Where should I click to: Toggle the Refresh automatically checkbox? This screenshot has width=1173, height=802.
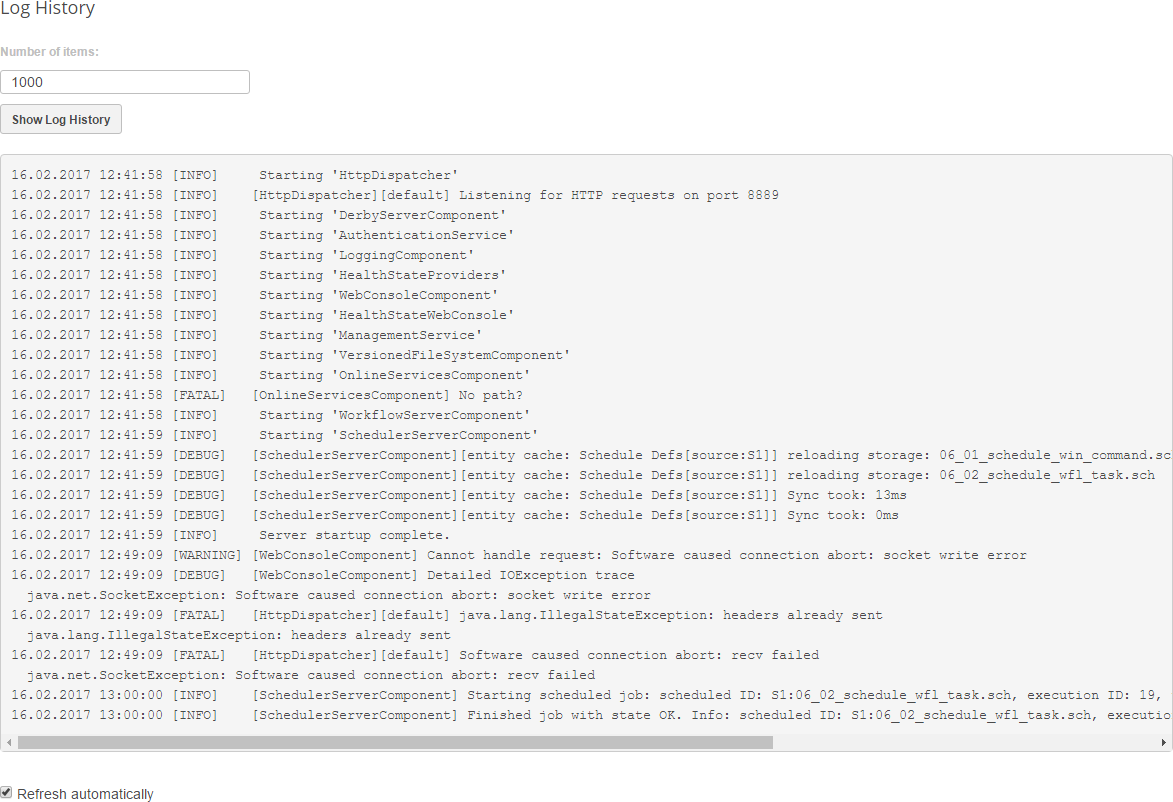coord(6,792)
